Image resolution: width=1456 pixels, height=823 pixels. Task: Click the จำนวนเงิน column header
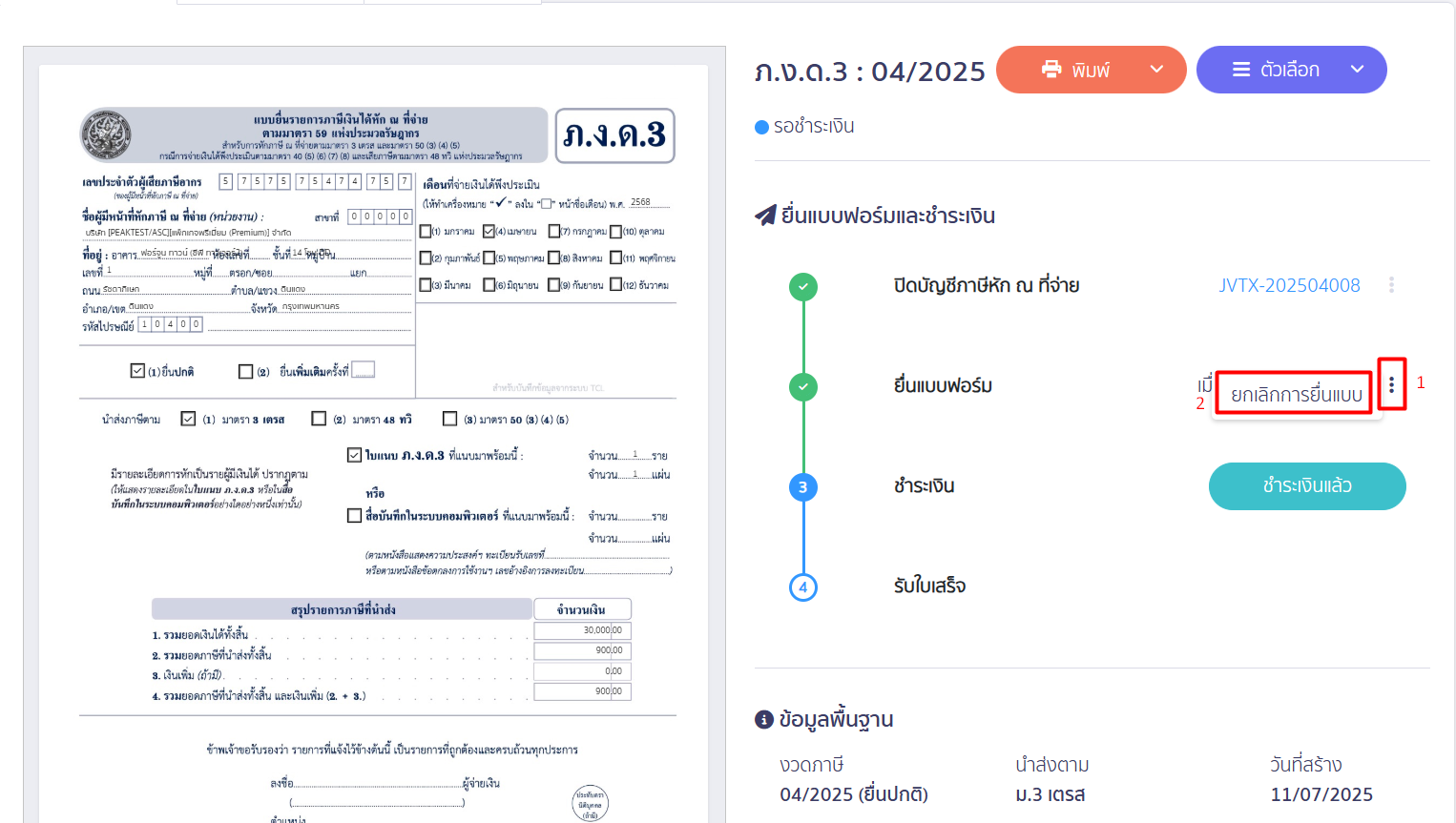tap(582, 609)
